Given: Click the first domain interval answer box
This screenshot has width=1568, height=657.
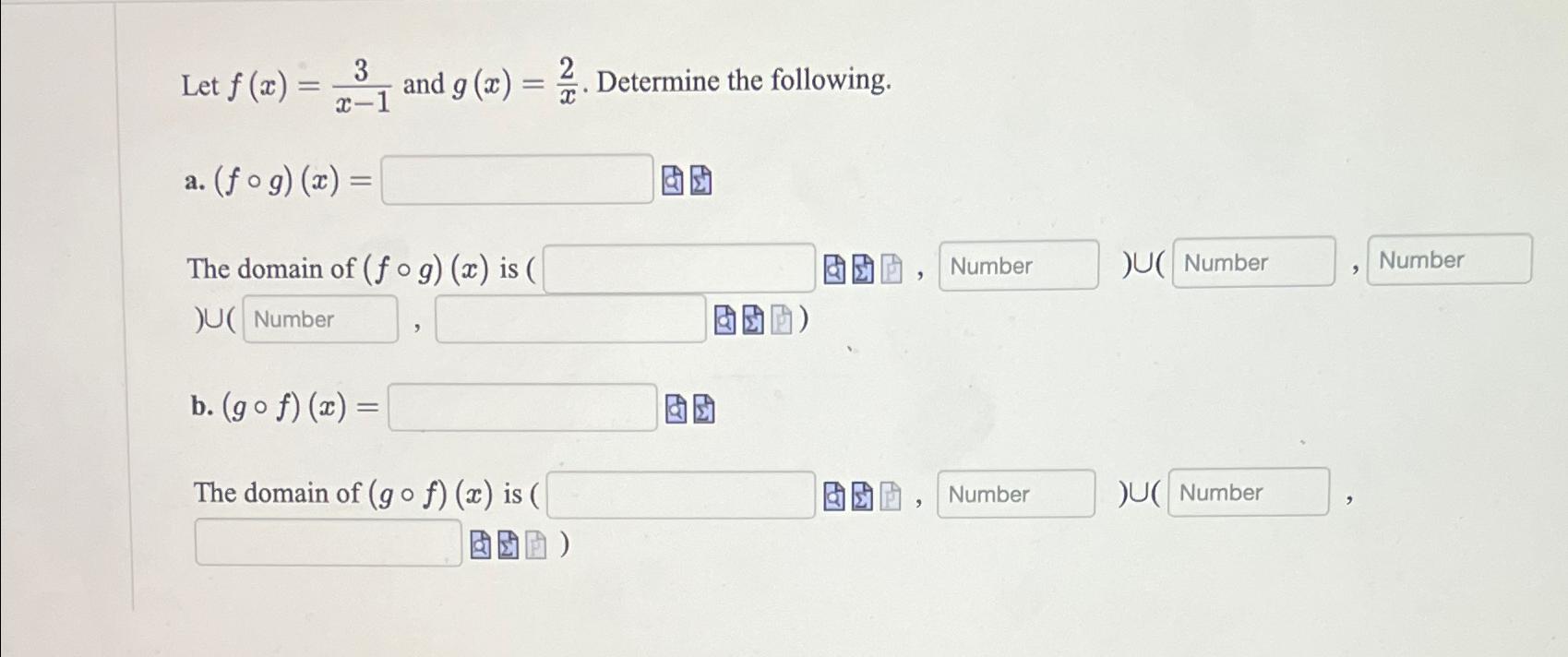Looking at the screenshot, I should [678, 267].
